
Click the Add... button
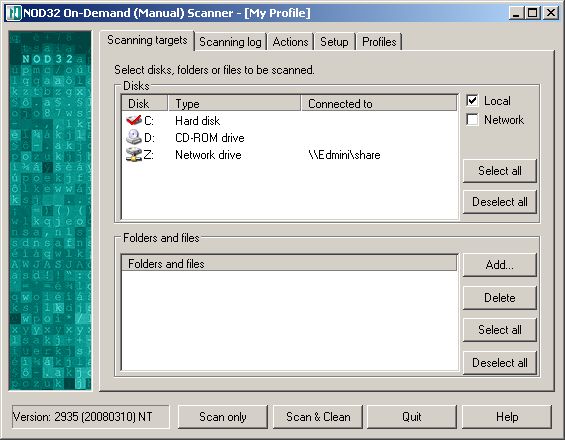[x=500, y=265]
